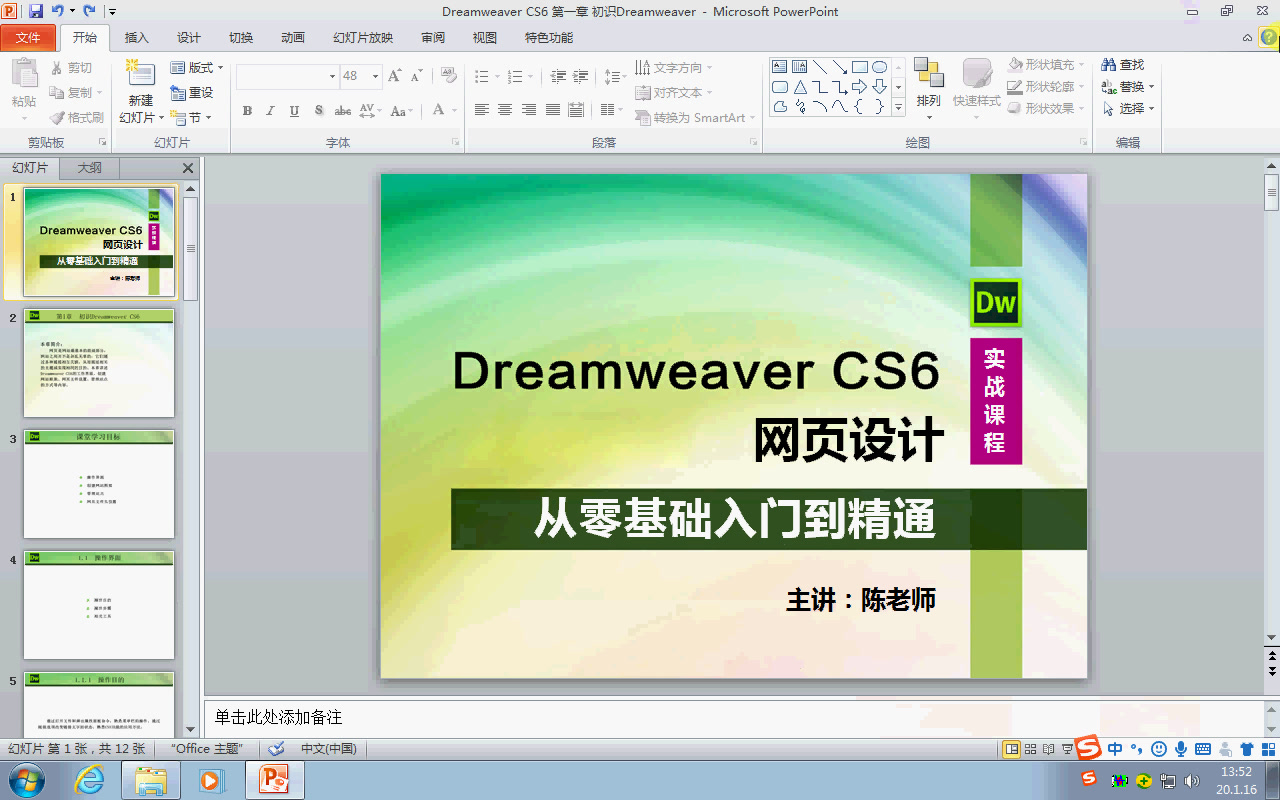Open Shape Fill (形状填充) dropdown
This screenshot has width=1280, height=800.
[x=1045, y=65]
